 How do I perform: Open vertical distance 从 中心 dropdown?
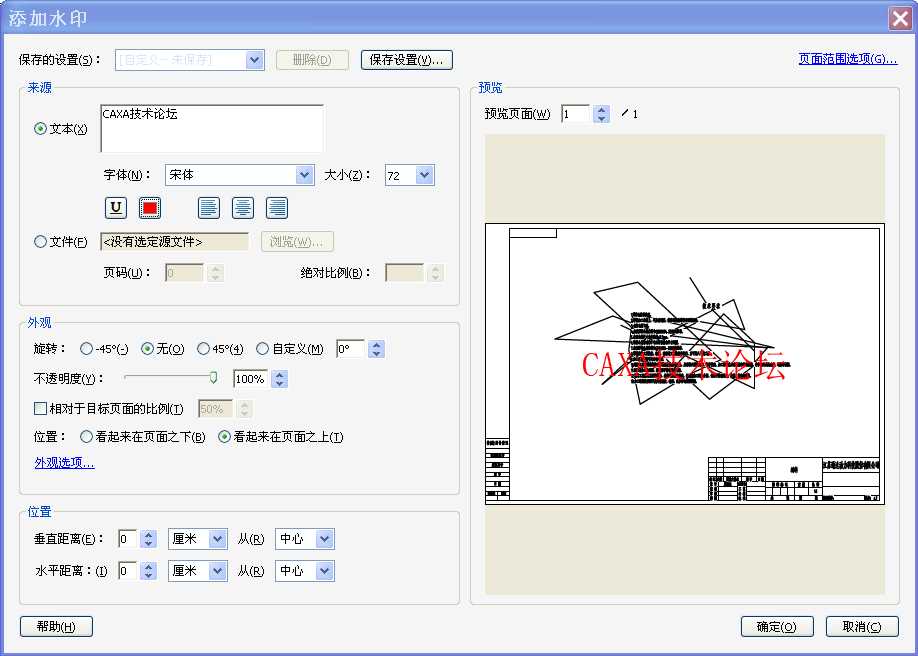[325, 539]
